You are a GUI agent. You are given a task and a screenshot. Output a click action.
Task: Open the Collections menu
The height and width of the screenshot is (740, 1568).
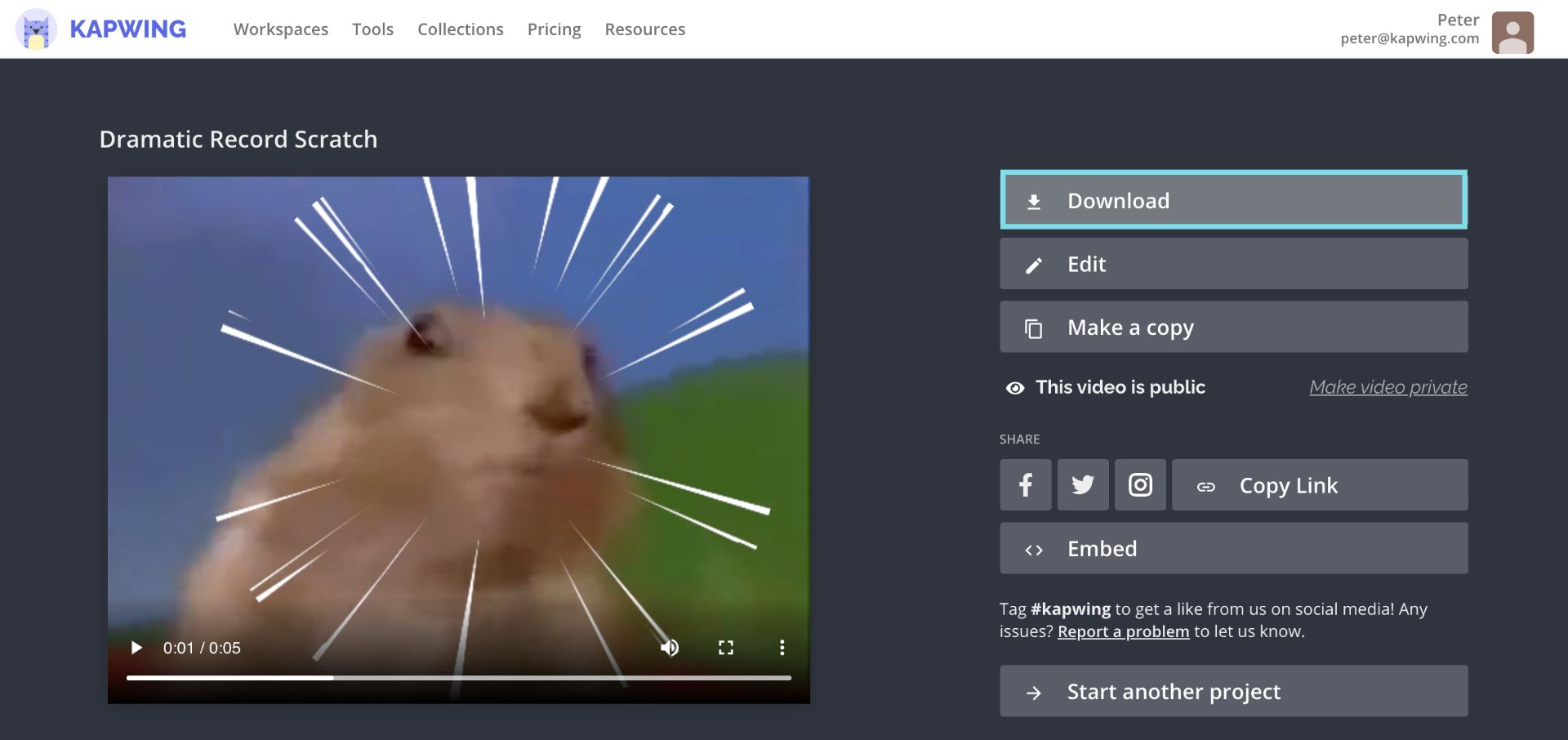point(460,29)
